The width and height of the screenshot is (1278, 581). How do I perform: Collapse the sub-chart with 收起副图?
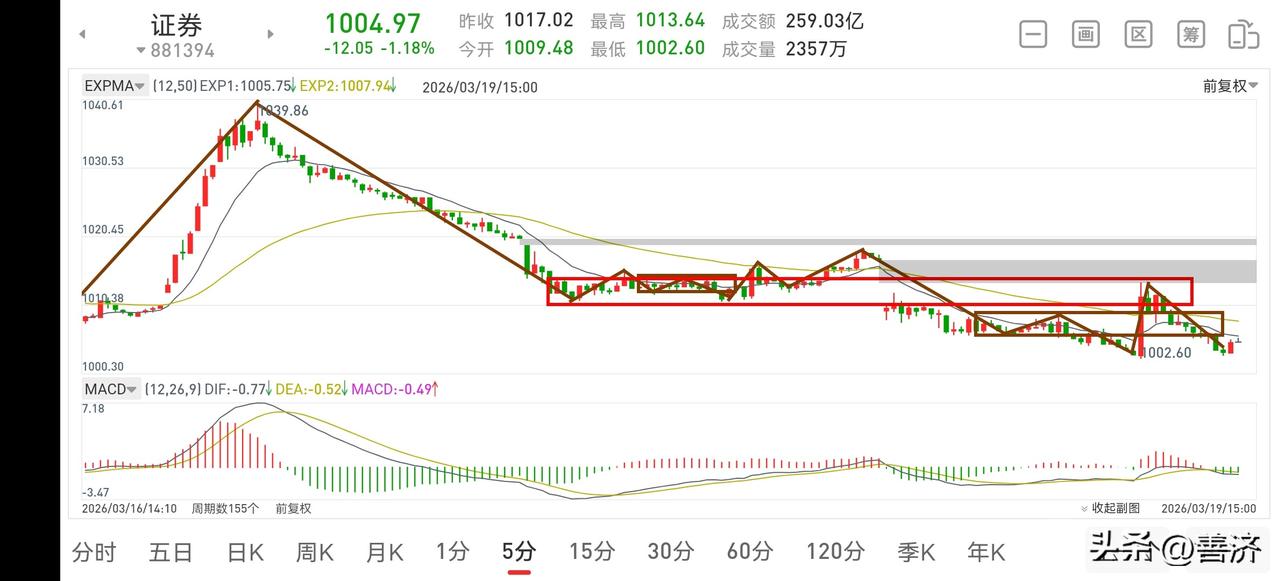[x=1110, y=508]
